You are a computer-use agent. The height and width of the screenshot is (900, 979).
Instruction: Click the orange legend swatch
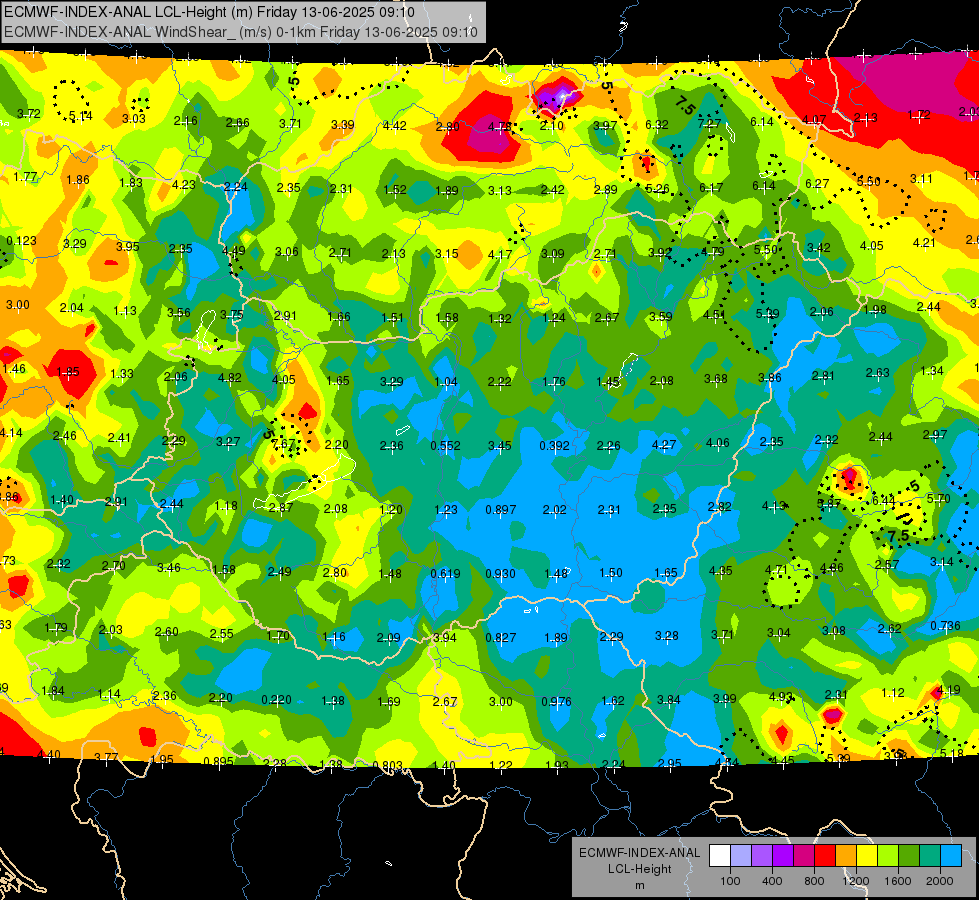[846, 856]
